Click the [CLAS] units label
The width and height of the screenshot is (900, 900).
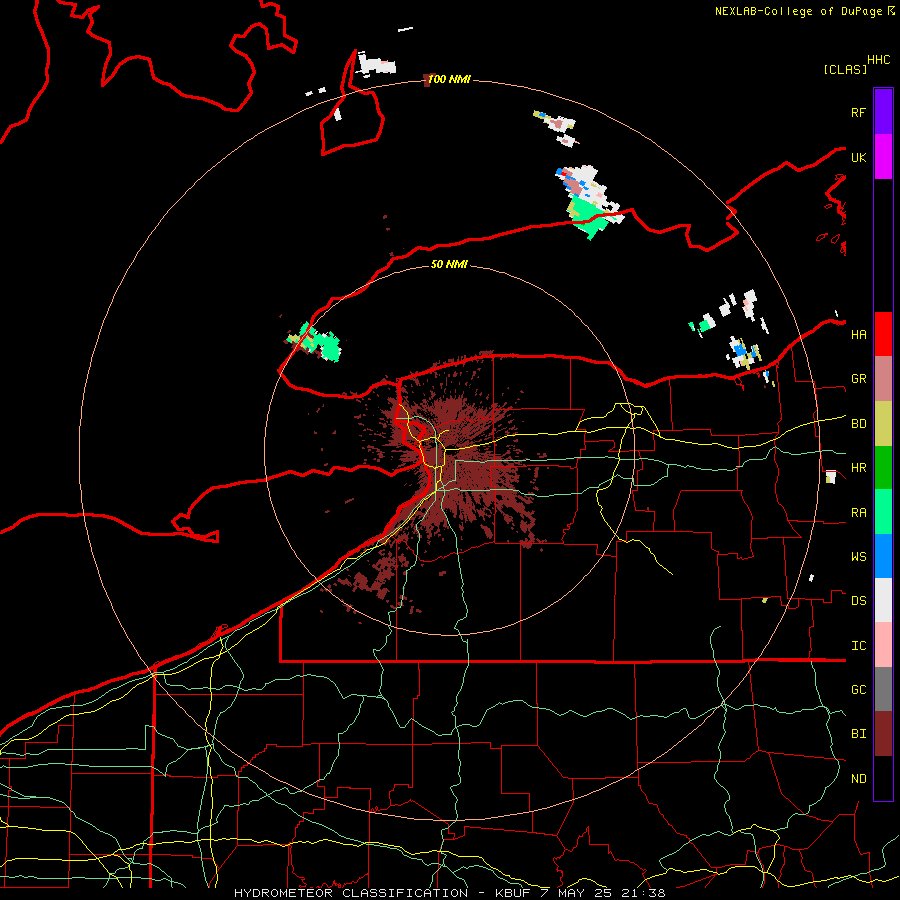click(x=845, y=69)
